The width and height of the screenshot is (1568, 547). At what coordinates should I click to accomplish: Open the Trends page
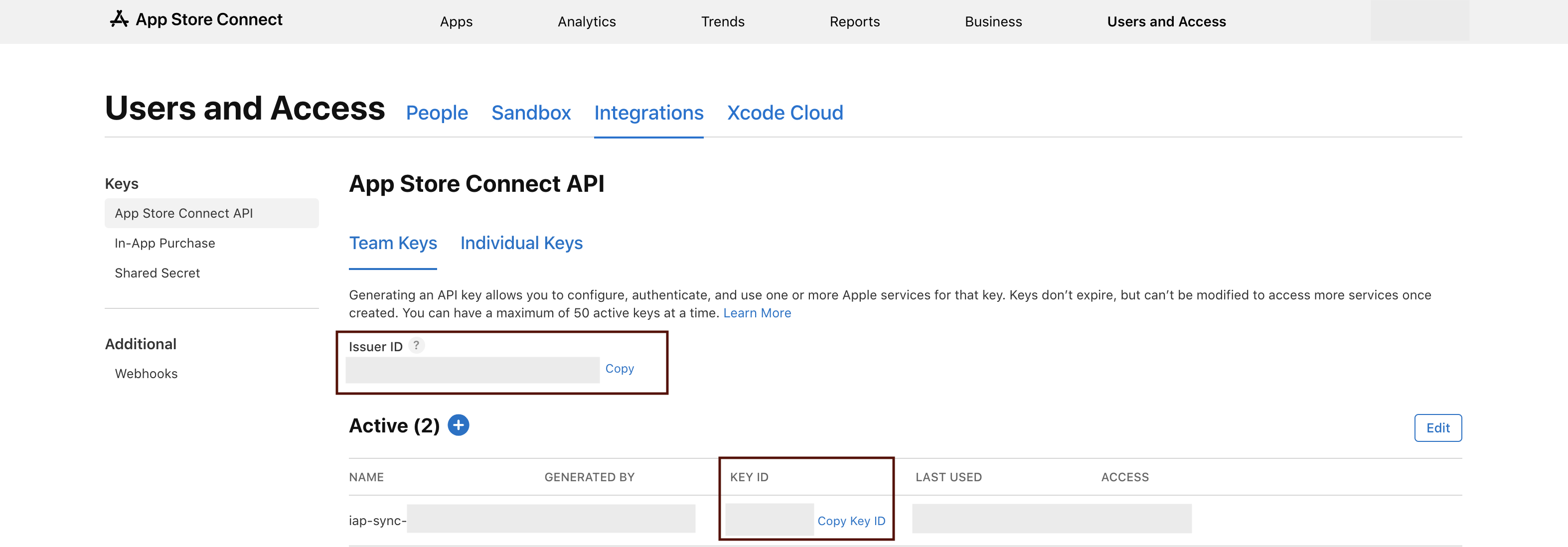[723, 21]
